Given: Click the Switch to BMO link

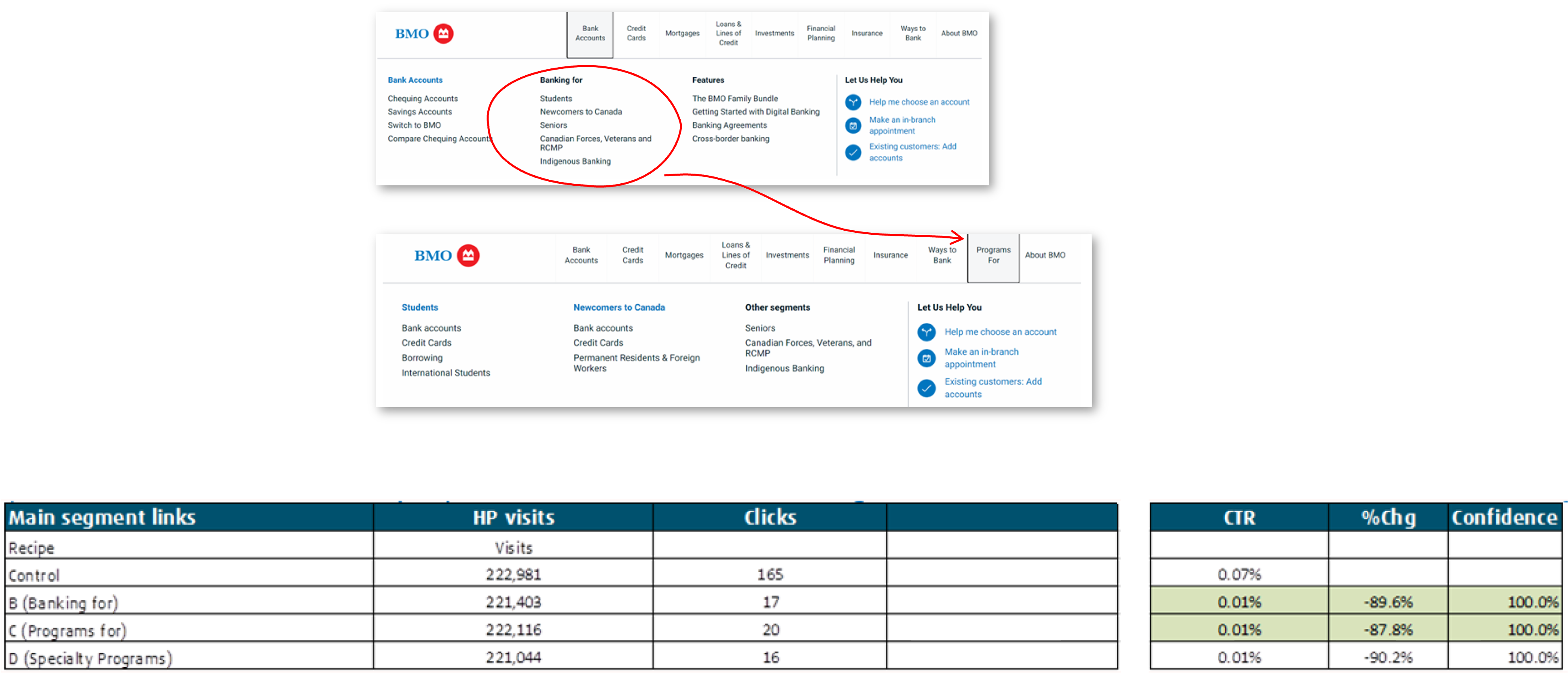Looking at the screenshot, I should point(414,125).
